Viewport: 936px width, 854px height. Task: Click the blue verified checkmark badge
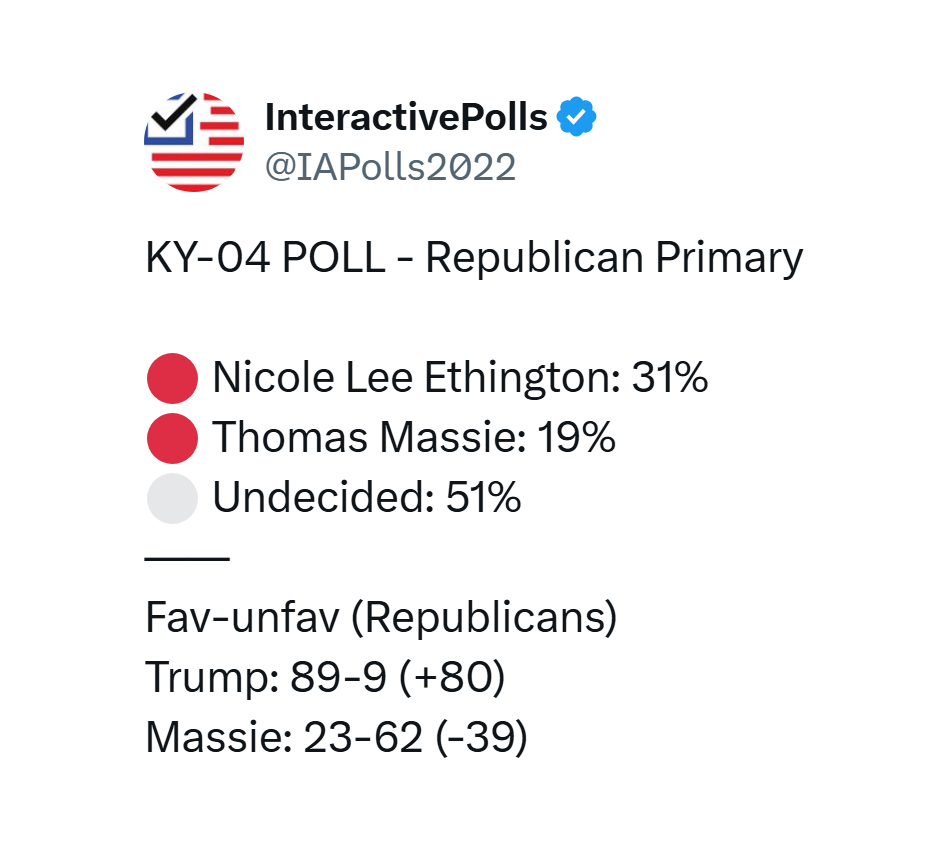[576, 116]
